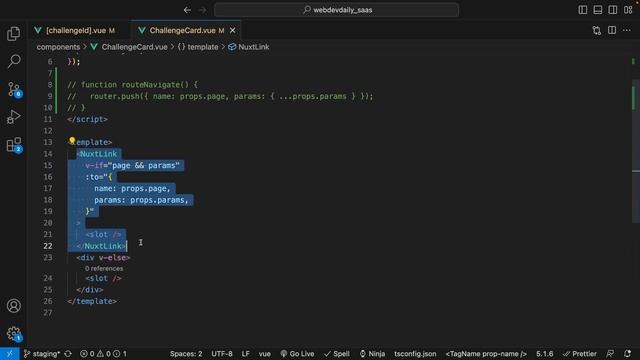Open the Accounts menu icon
This screenshot has width=640, height=360.
tap(13, 305)
